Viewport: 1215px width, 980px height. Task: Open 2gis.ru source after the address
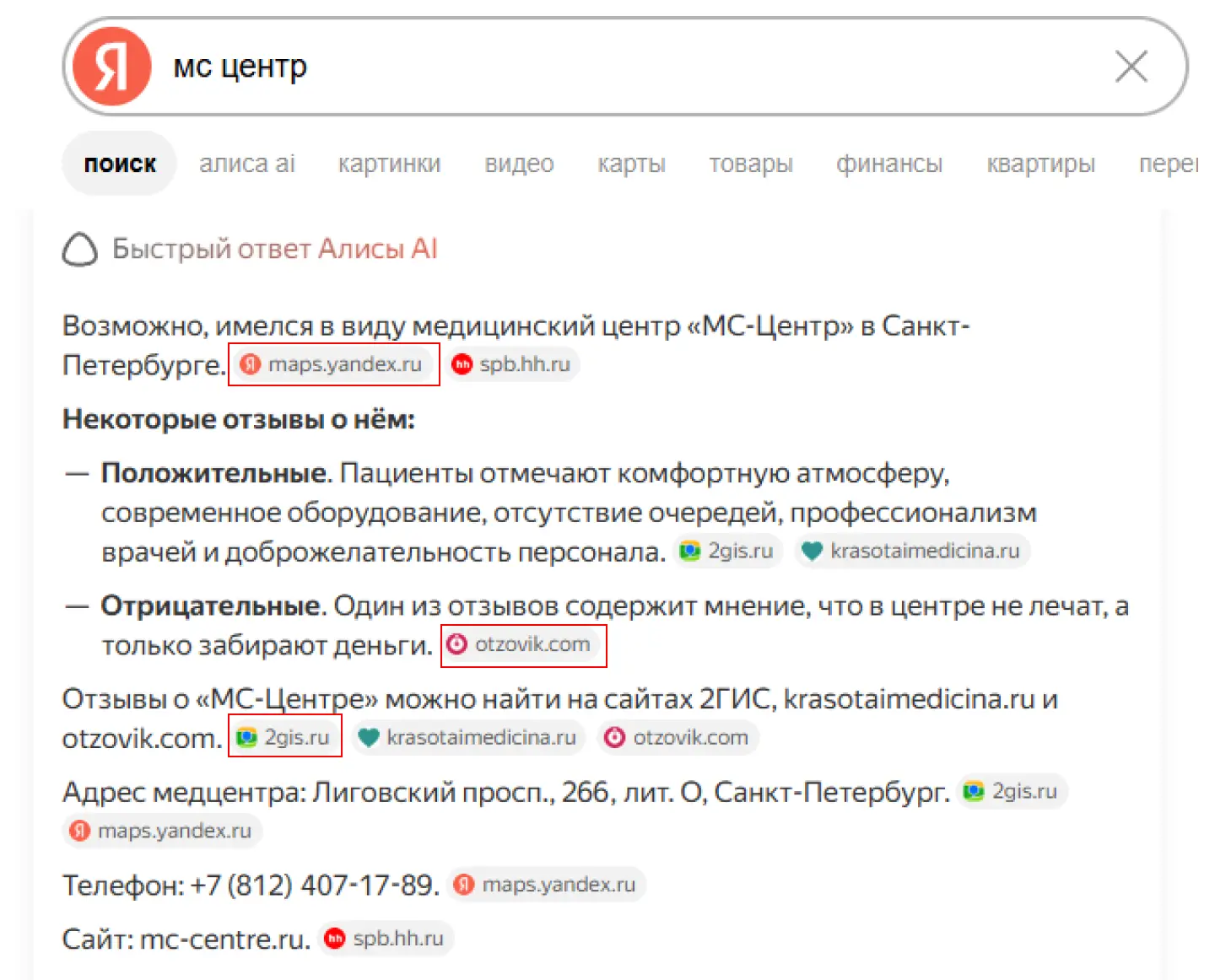coord(1012,791)
